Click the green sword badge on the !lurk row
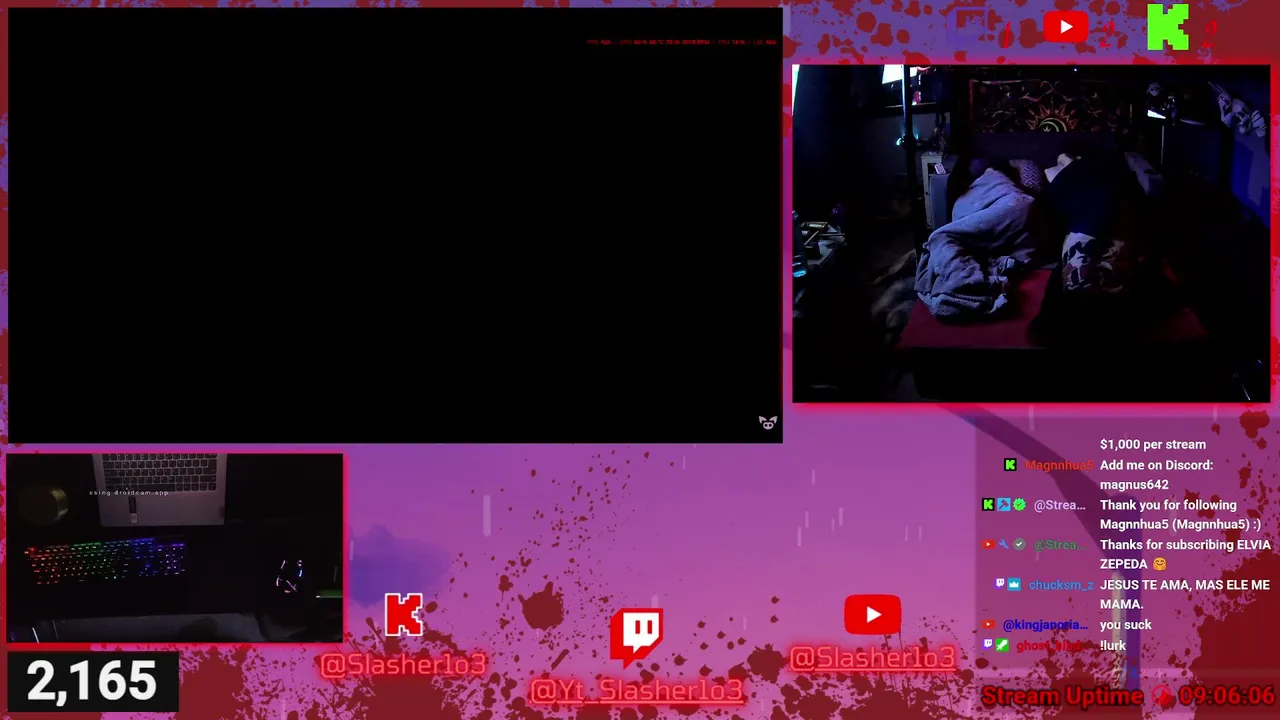1280x720 pixels. click(x=1002, y=645)
